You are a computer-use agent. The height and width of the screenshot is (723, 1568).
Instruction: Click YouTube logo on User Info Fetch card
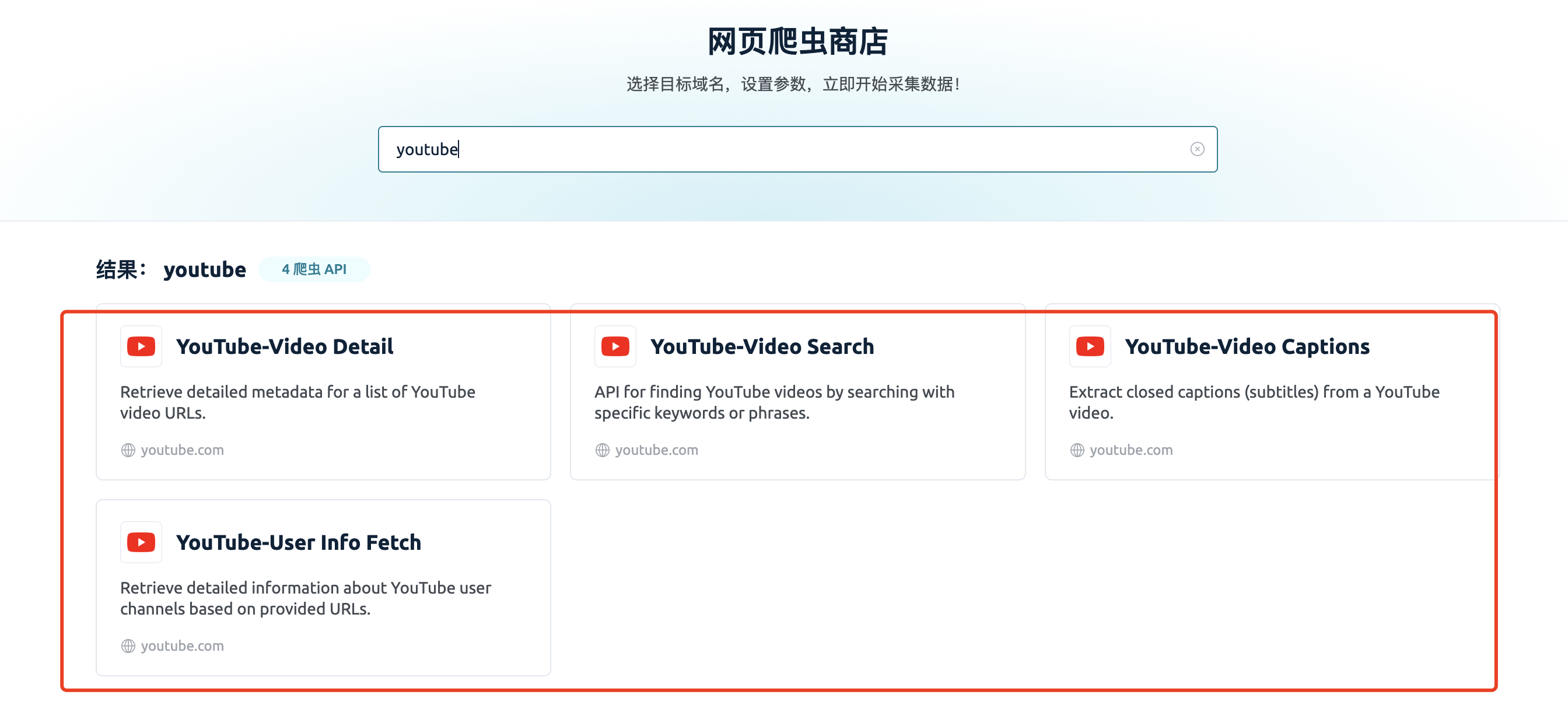141,542
